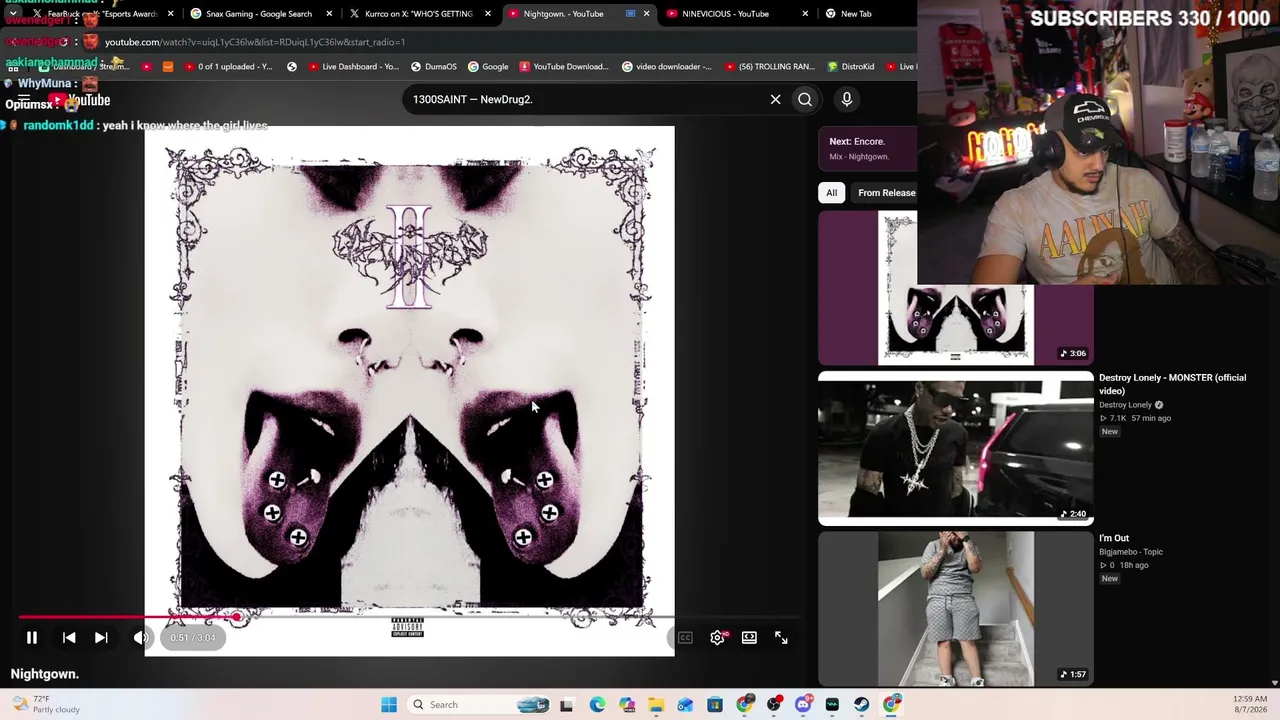Focus the YouTube search field
Image resolution: width=1280 pixels, height=720 pixels.
[585, 99]
